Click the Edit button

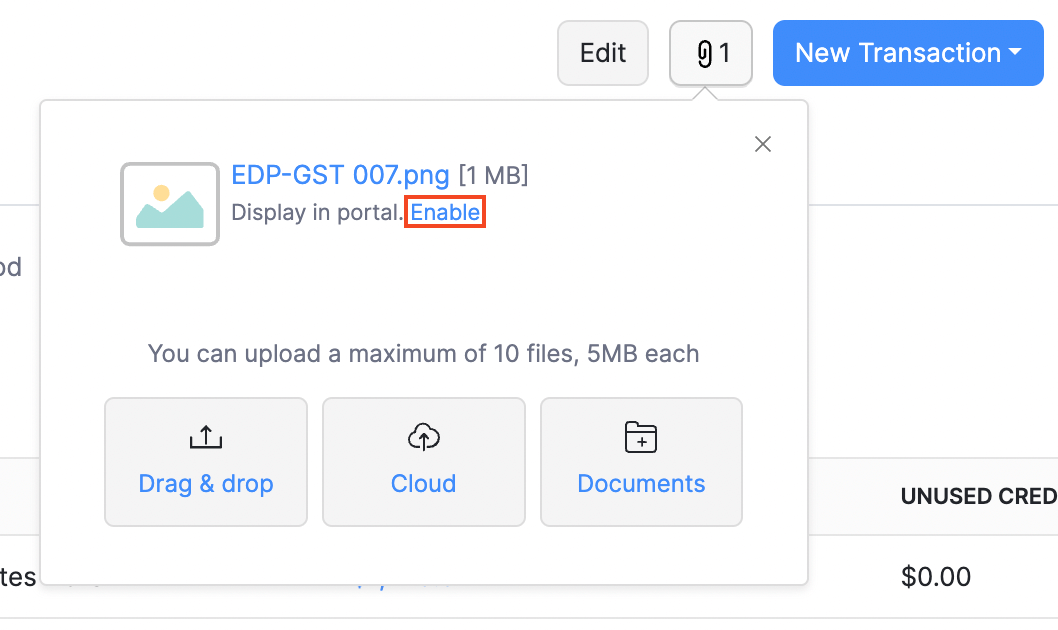coord(603,53)
